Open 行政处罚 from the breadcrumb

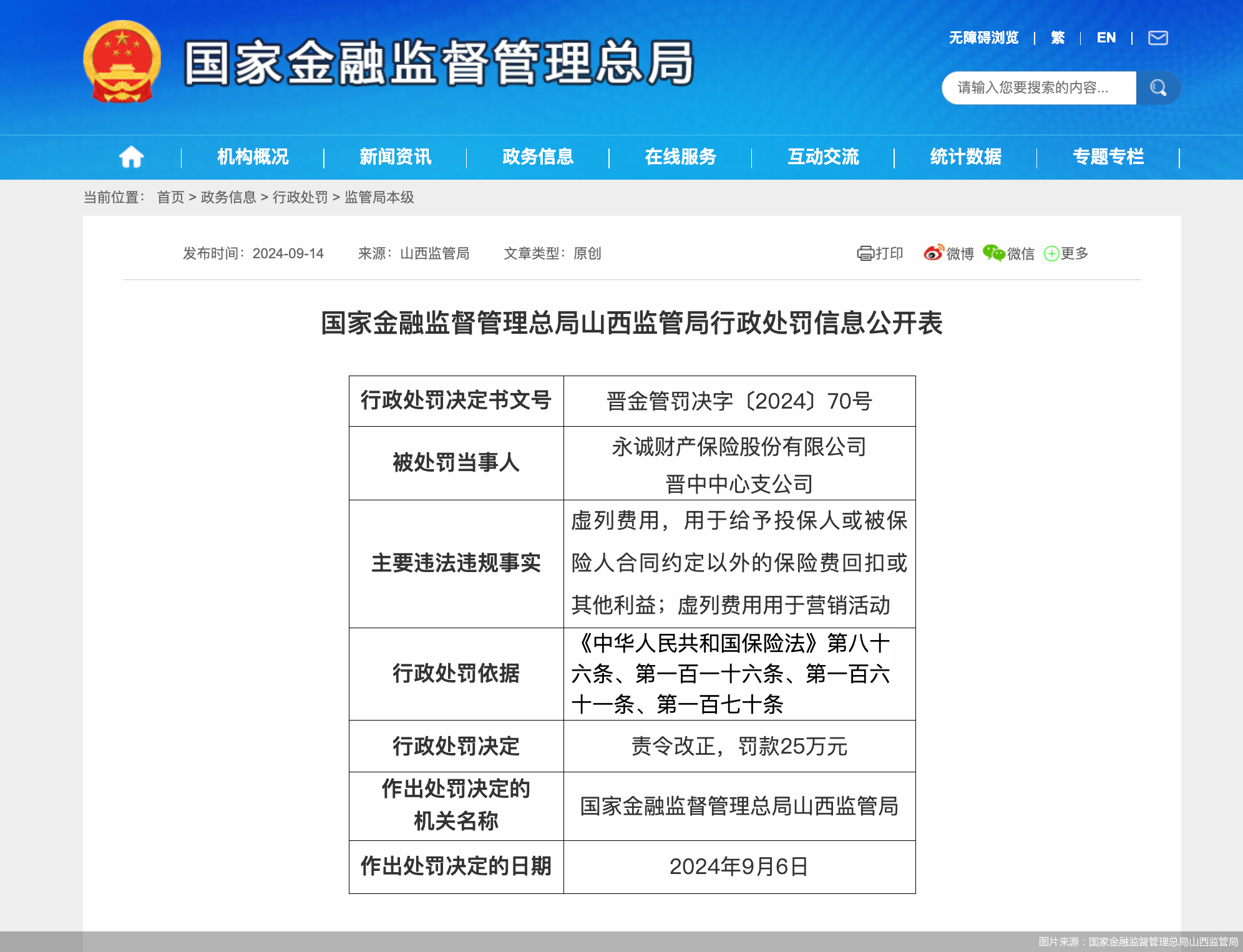click(301, 198)
